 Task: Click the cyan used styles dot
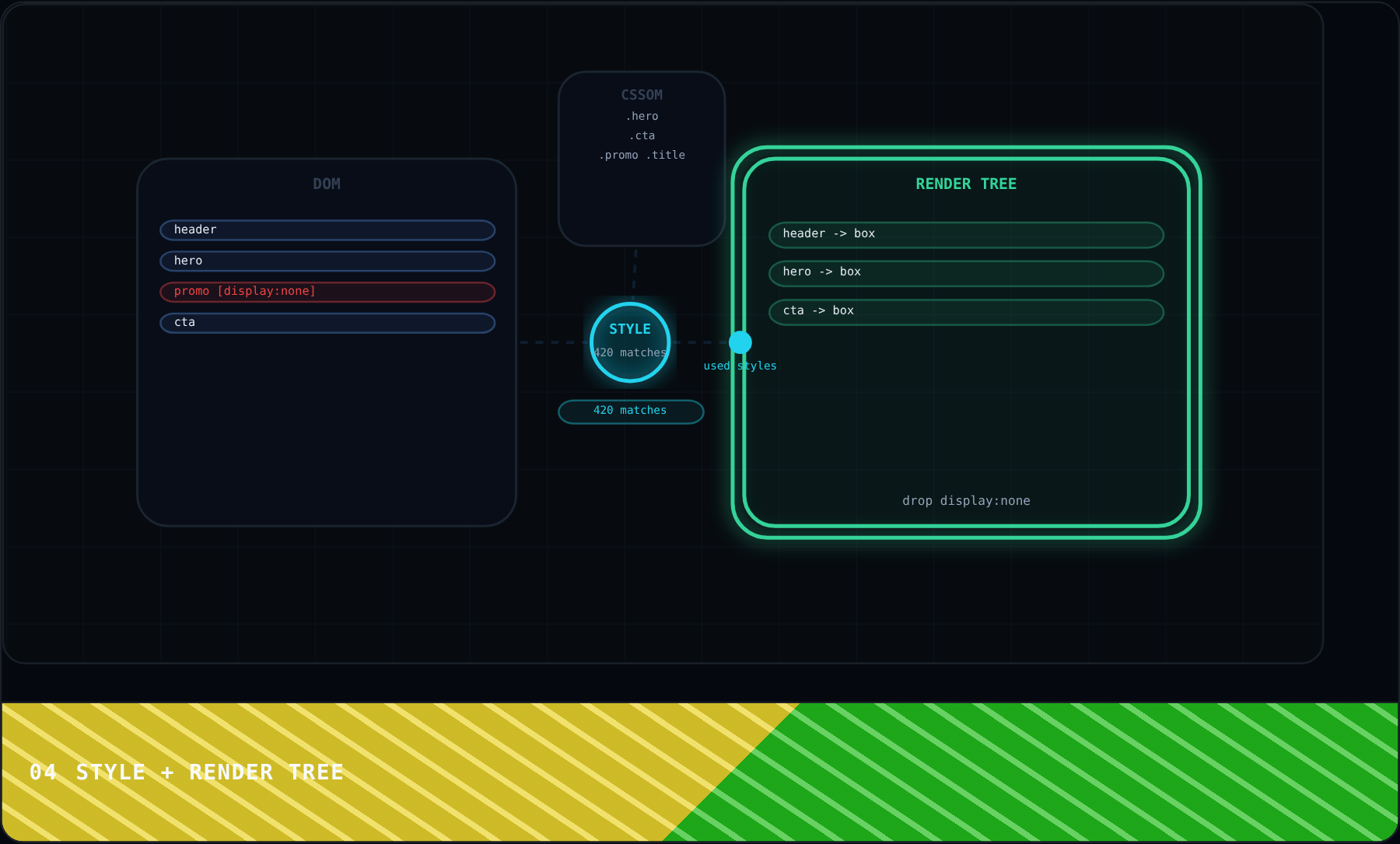click(740, 342)
